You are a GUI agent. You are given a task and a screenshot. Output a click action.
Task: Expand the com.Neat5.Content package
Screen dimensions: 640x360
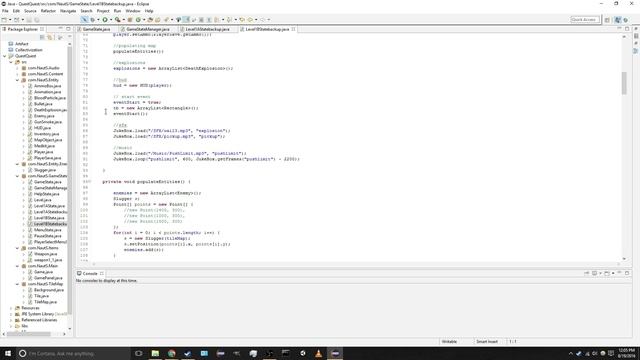pyautogui.click(x=18, y=74)
